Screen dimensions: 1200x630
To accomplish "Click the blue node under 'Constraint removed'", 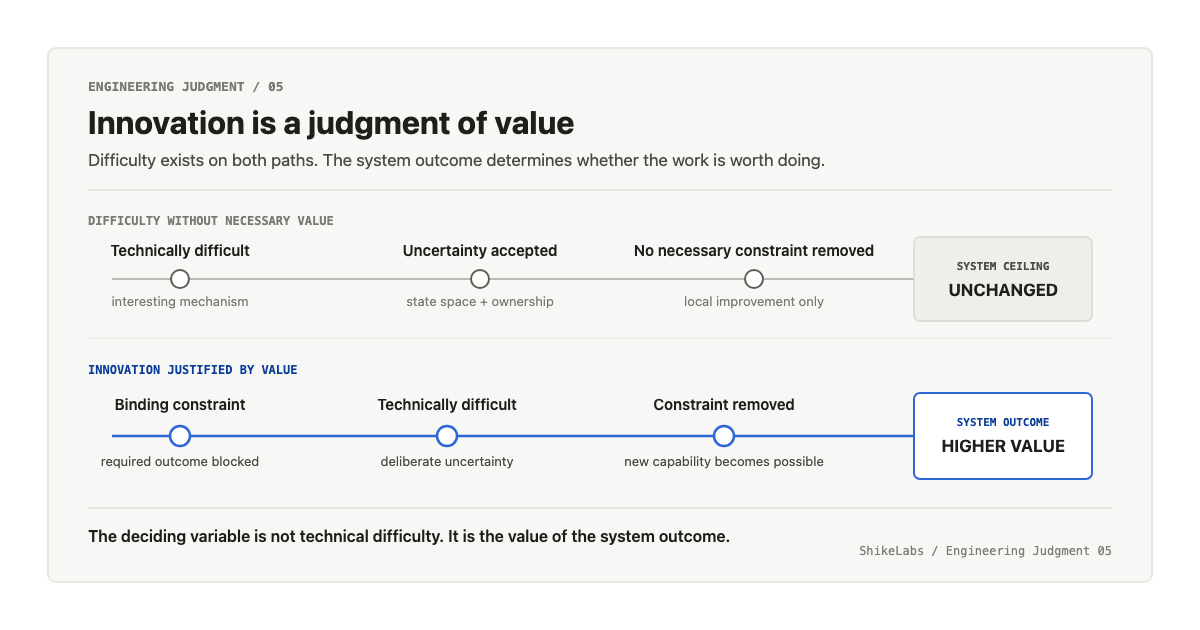I will (x=724, y=436).
